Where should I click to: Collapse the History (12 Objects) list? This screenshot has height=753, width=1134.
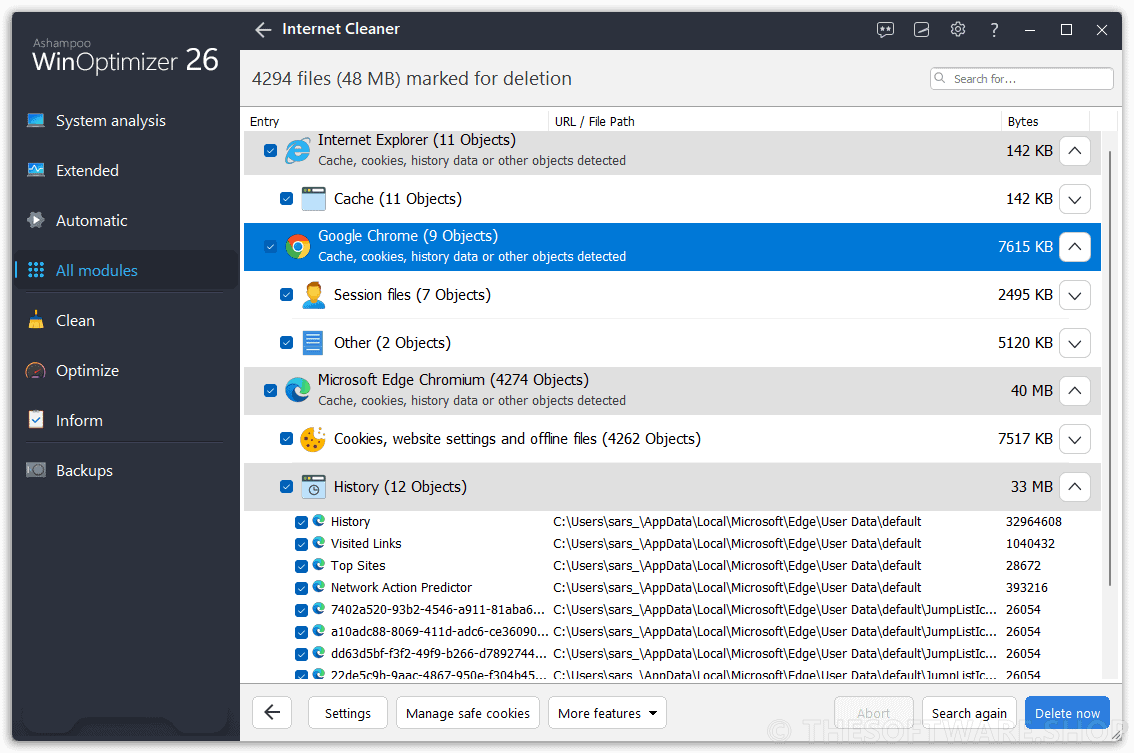(1075, 487)
